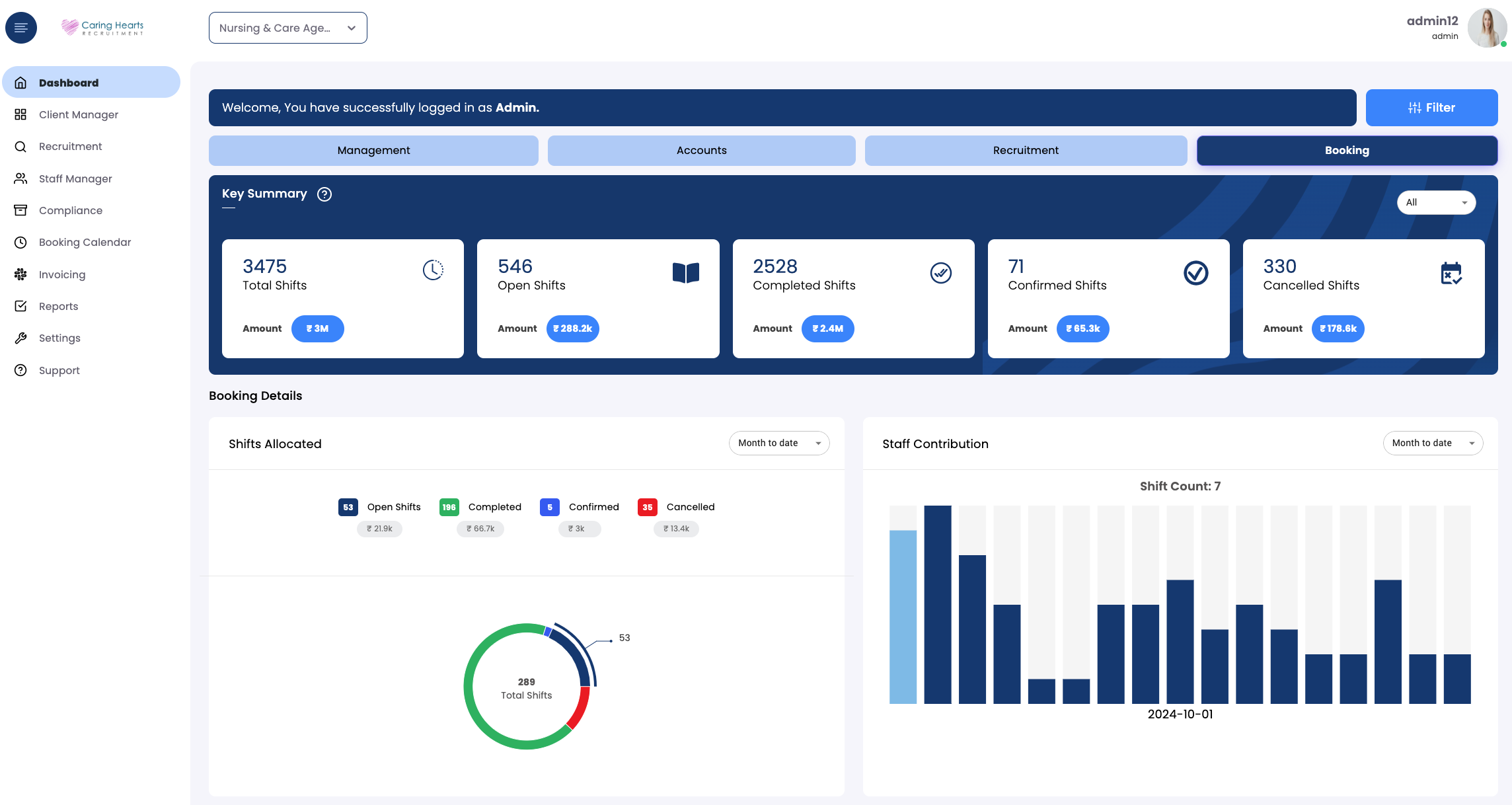Open Month to date dropdown in Shifts Allocated
The image size is (1512, 805).
pos(778,443)
